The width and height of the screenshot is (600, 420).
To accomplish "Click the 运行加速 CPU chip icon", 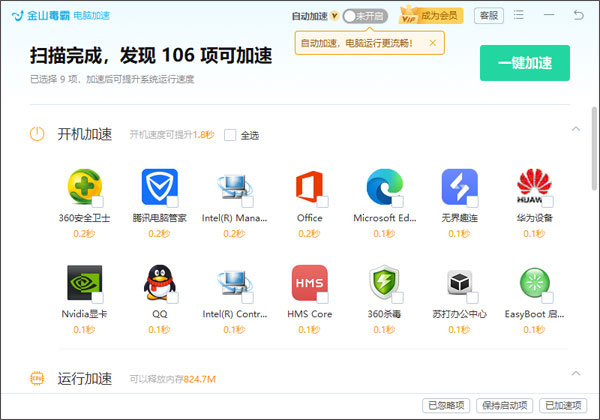I will click(x=37, y=378).
